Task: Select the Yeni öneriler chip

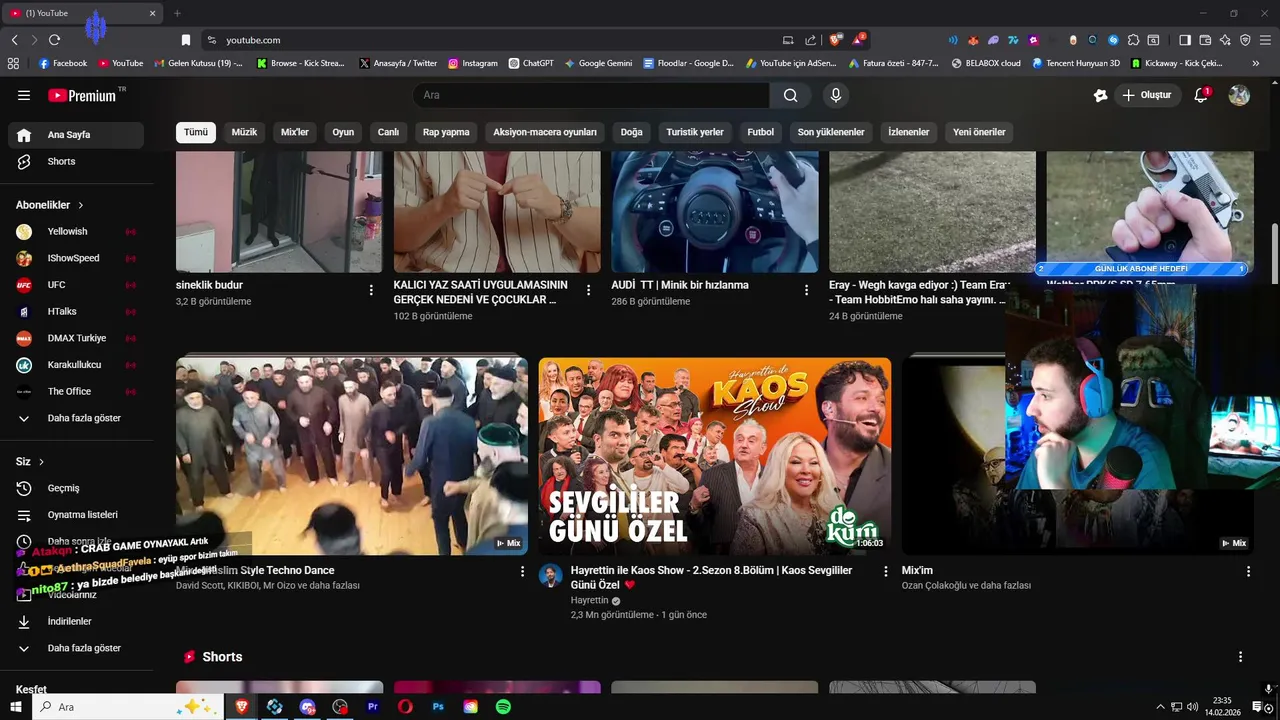Action: click(979, 132)
